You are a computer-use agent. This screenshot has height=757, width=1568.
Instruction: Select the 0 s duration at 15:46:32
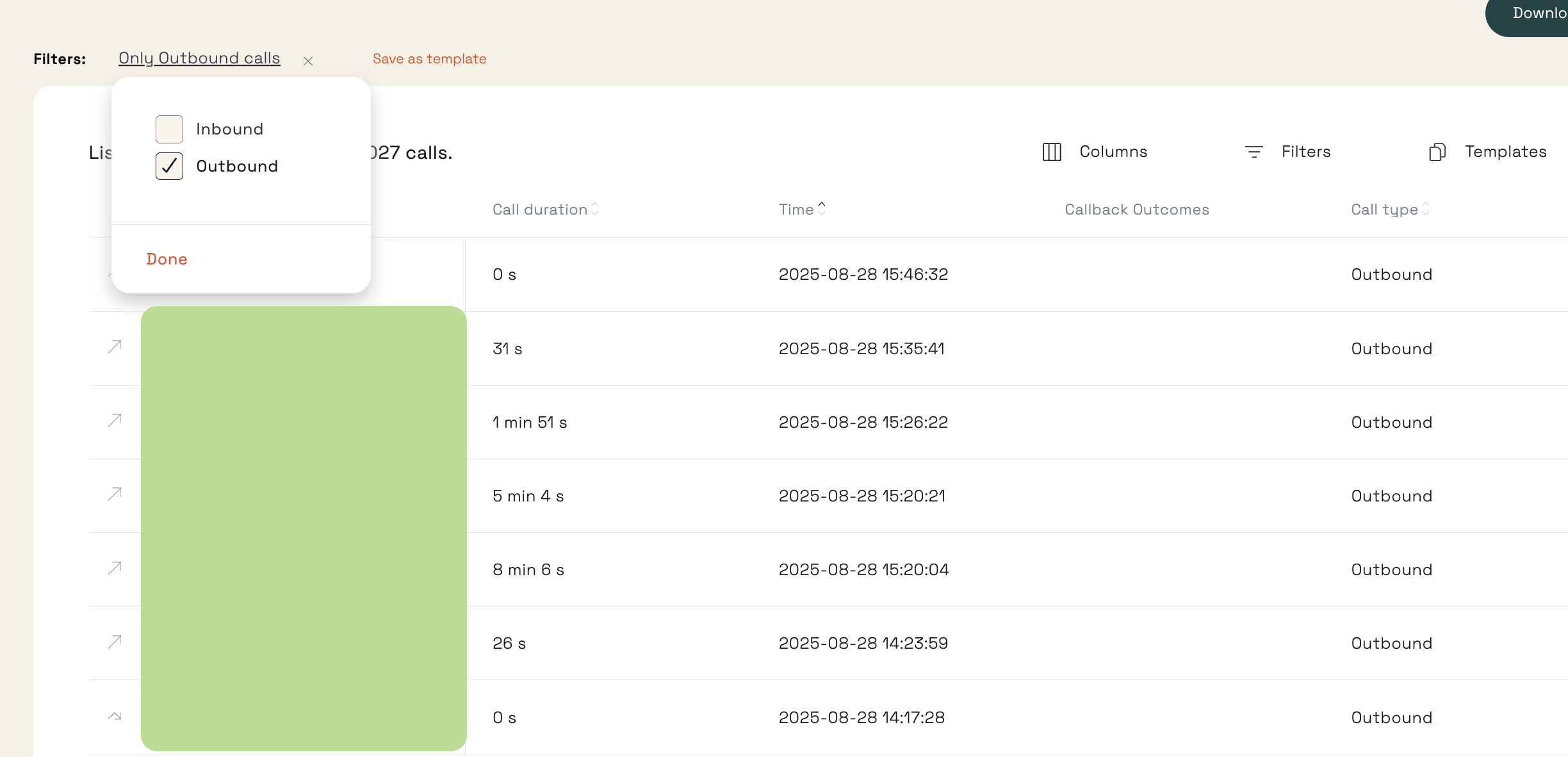[504, 275]
